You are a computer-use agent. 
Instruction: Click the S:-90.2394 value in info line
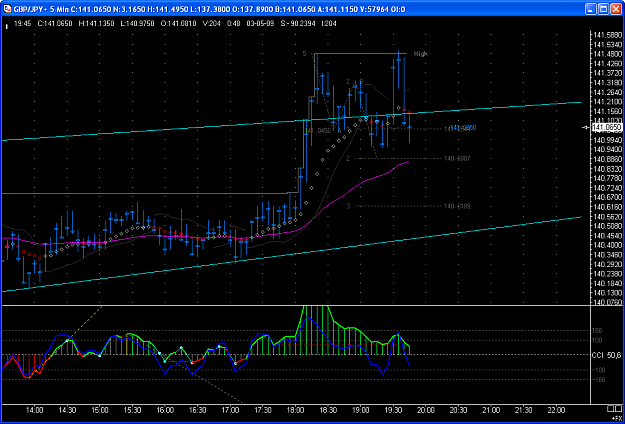click(x=297, y=24)
